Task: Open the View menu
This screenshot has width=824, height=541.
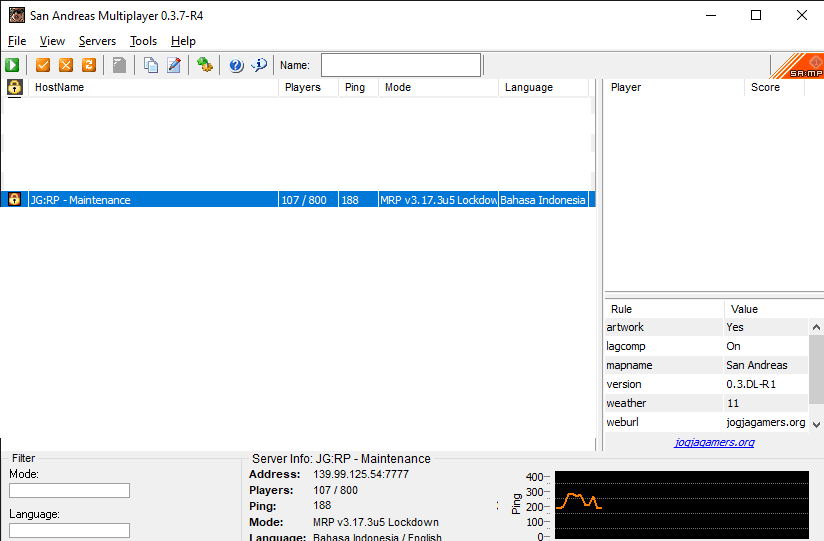Action: tap(52, 41)
